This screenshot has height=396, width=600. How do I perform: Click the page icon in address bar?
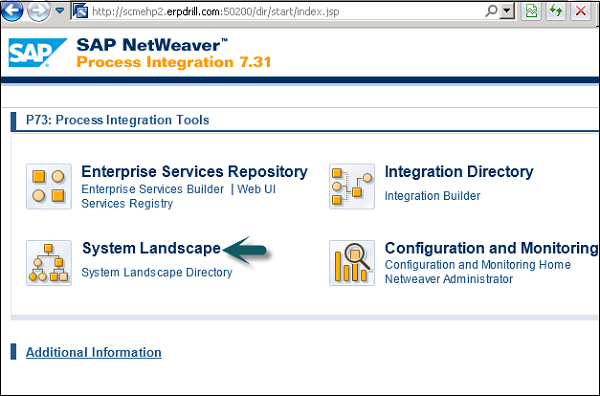click(x=80, y=11)
